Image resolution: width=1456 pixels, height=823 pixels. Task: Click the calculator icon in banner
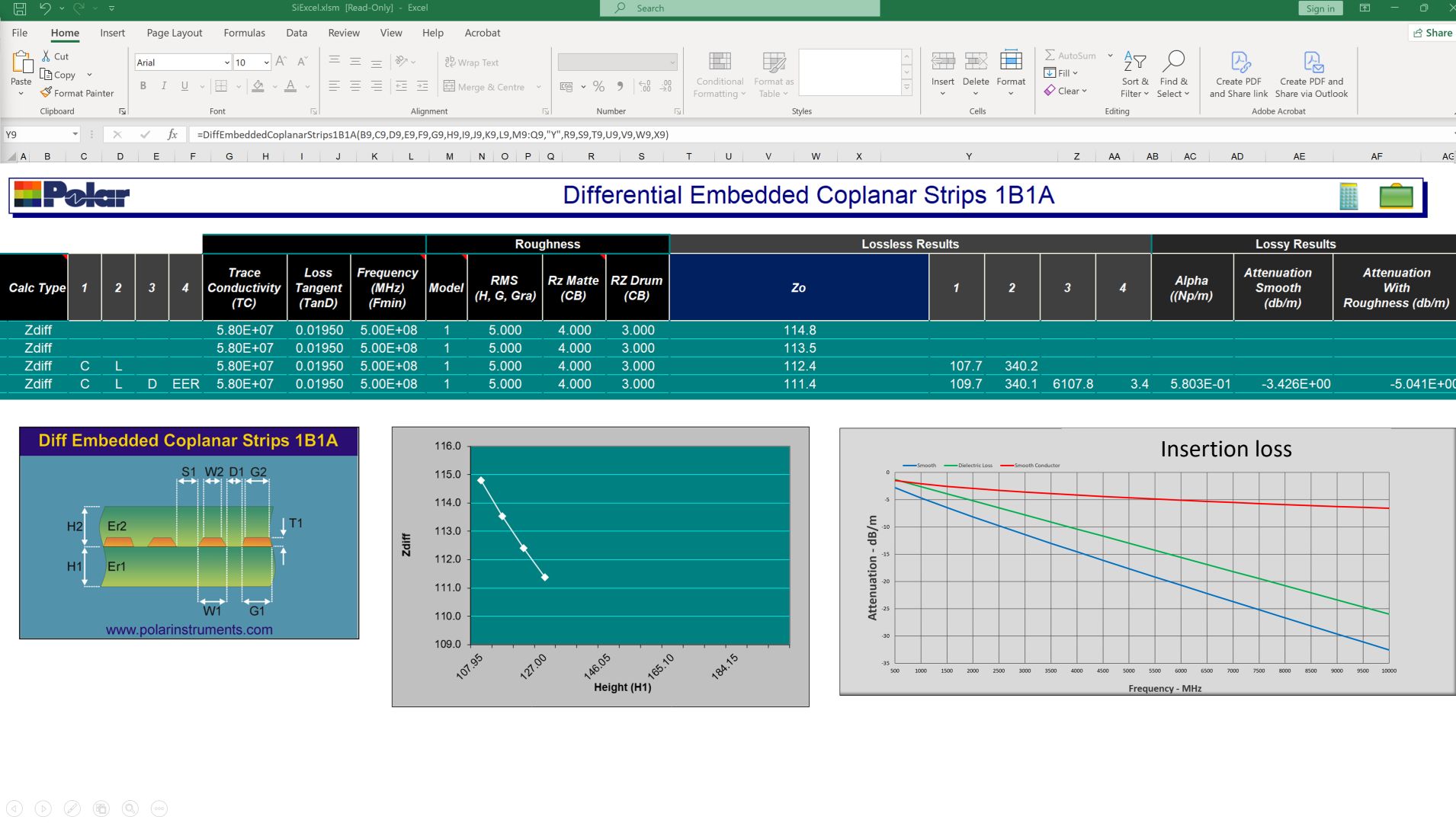click(1349, 197)
